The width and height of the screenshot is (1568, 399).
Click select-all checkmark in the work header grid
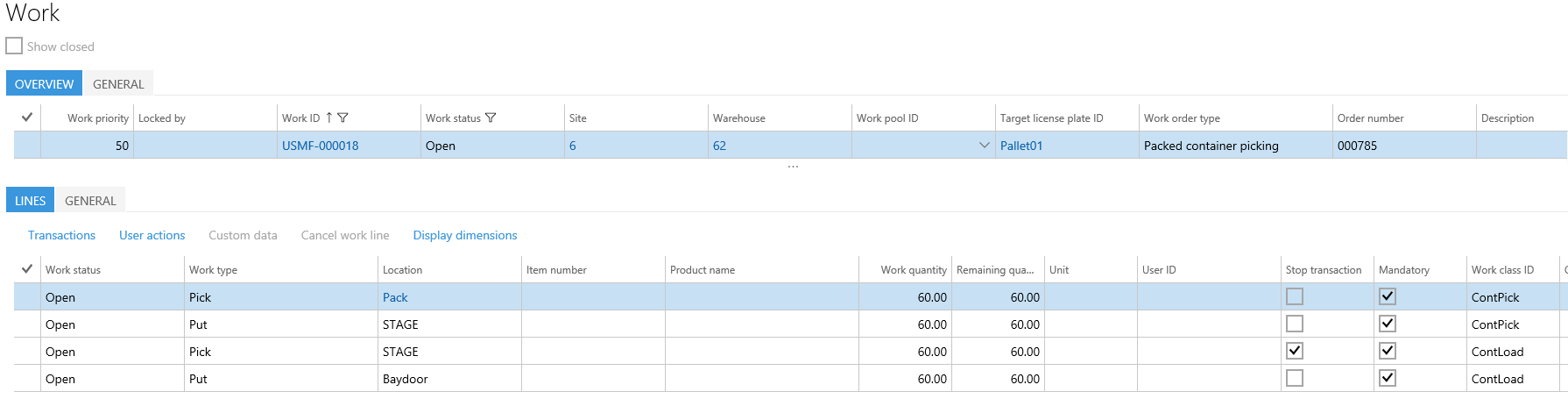coord(27,118)
